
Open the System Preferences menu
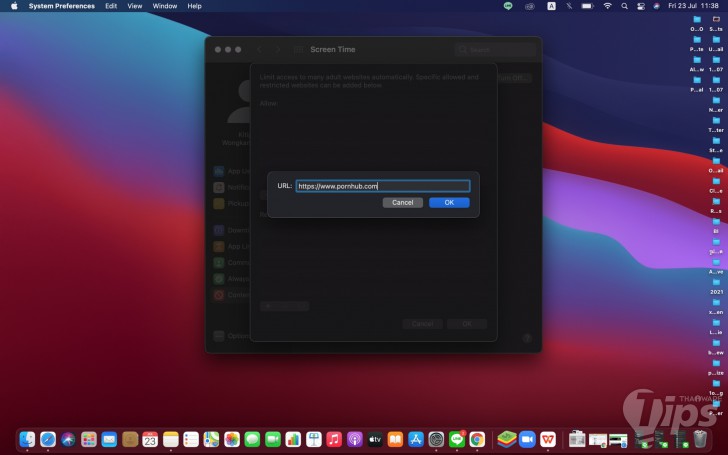pyautogui.click(x=62, y=6)
